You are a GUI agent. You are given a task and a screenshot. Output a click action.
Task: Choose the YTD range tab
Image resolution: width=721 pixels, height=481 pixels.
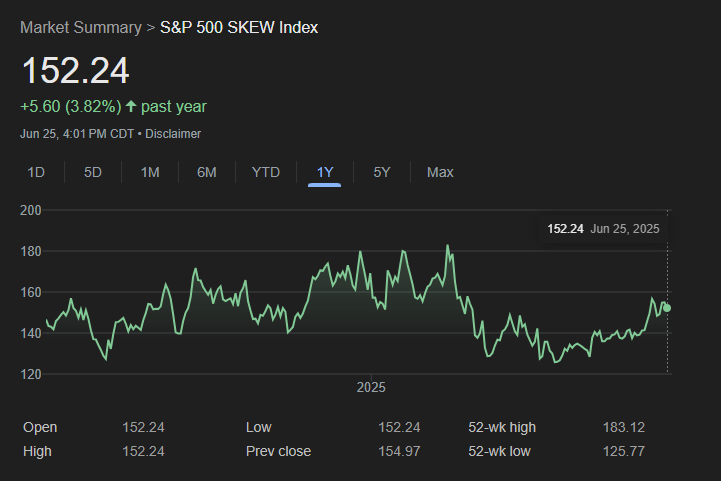(266, 172)
